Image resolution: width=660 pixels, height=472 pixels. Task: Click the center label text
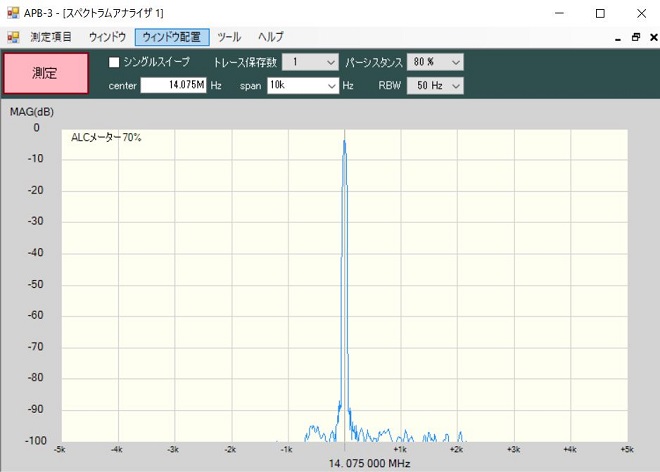[122, 86]
